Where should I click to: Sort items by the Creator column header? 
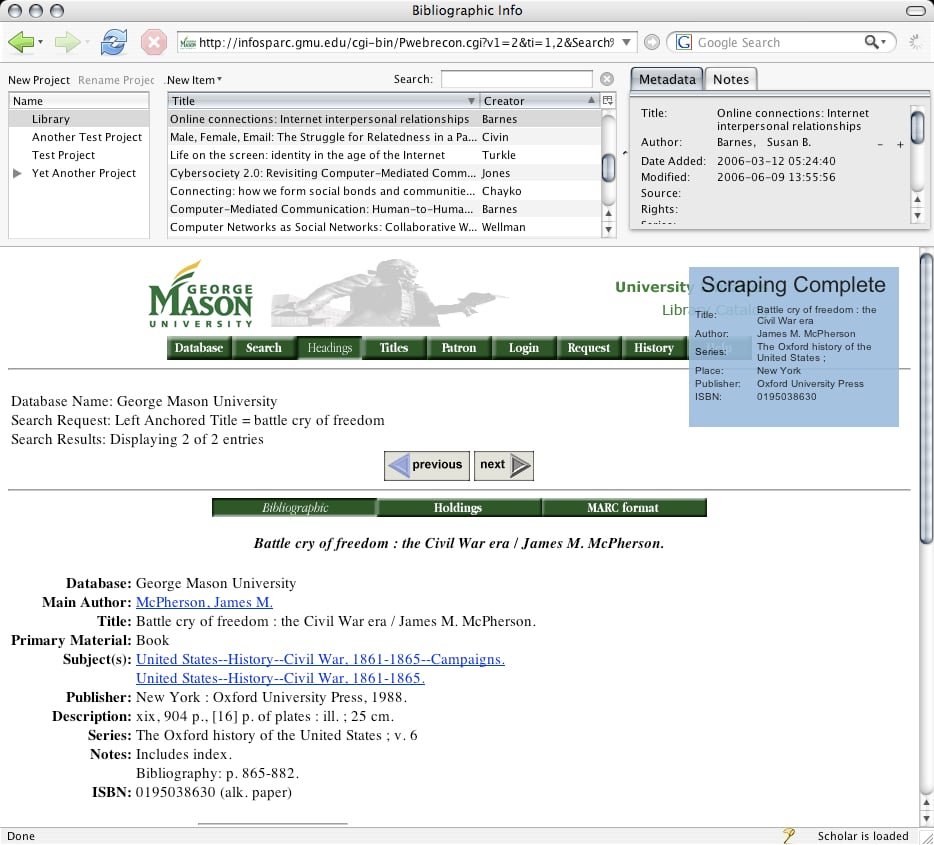538,101
